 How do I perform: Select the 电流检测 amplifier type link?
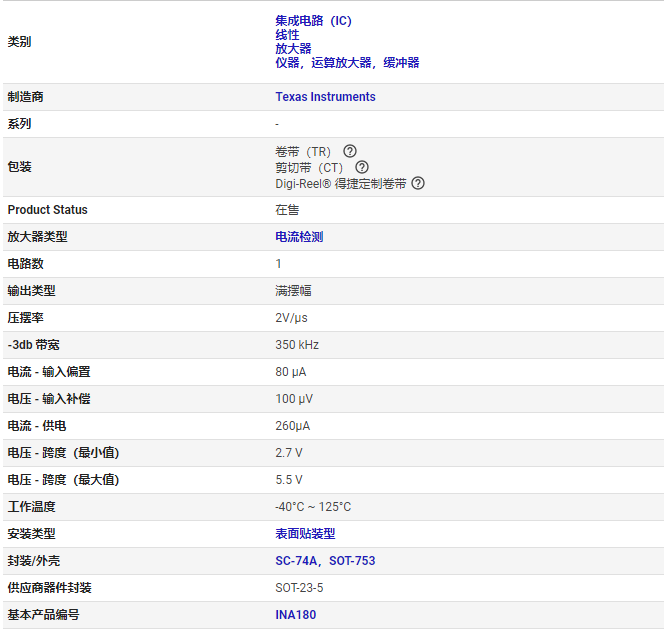coord(299,237)
